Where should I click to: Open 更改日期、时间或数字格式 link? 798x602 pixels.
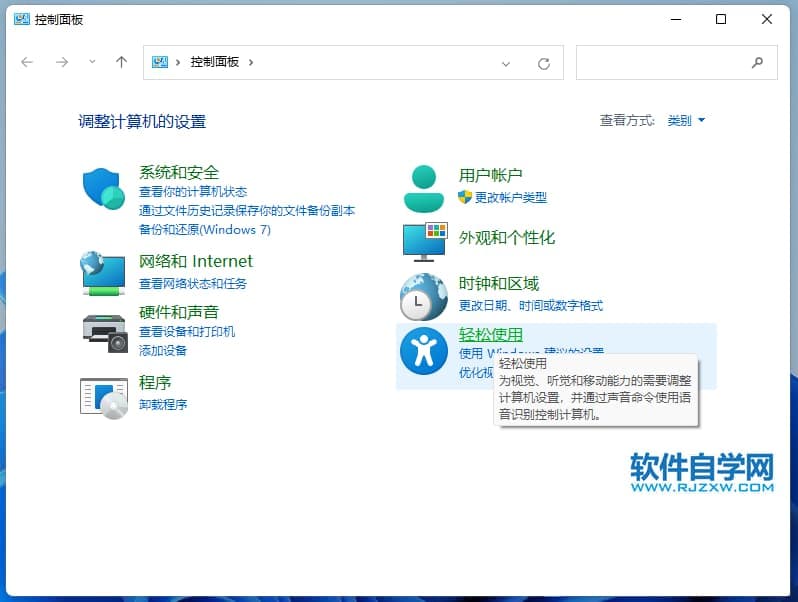[530, 306]
